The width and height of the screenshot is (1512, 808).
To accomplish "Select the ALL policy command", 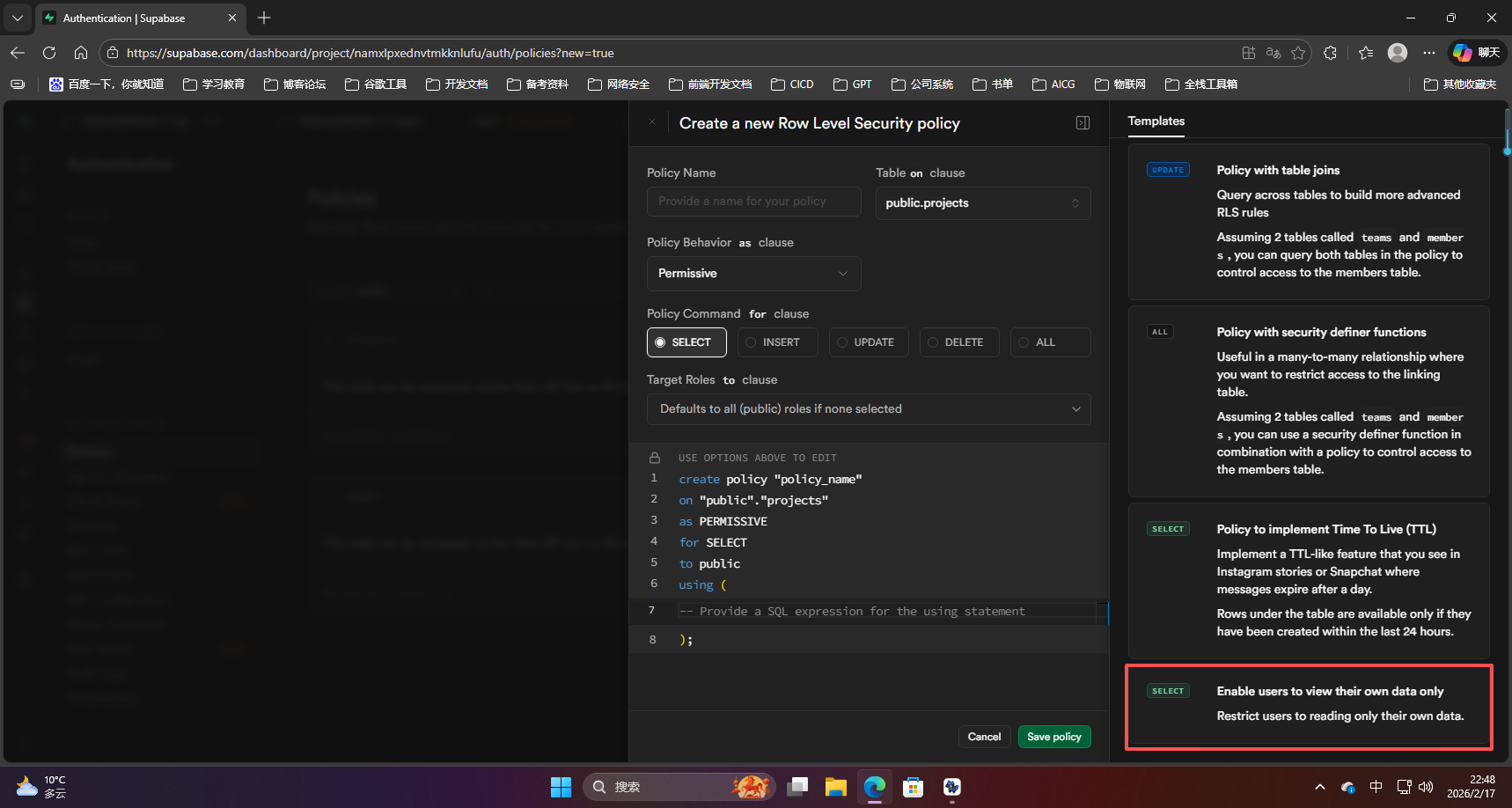I will (x=1051, y=342).
